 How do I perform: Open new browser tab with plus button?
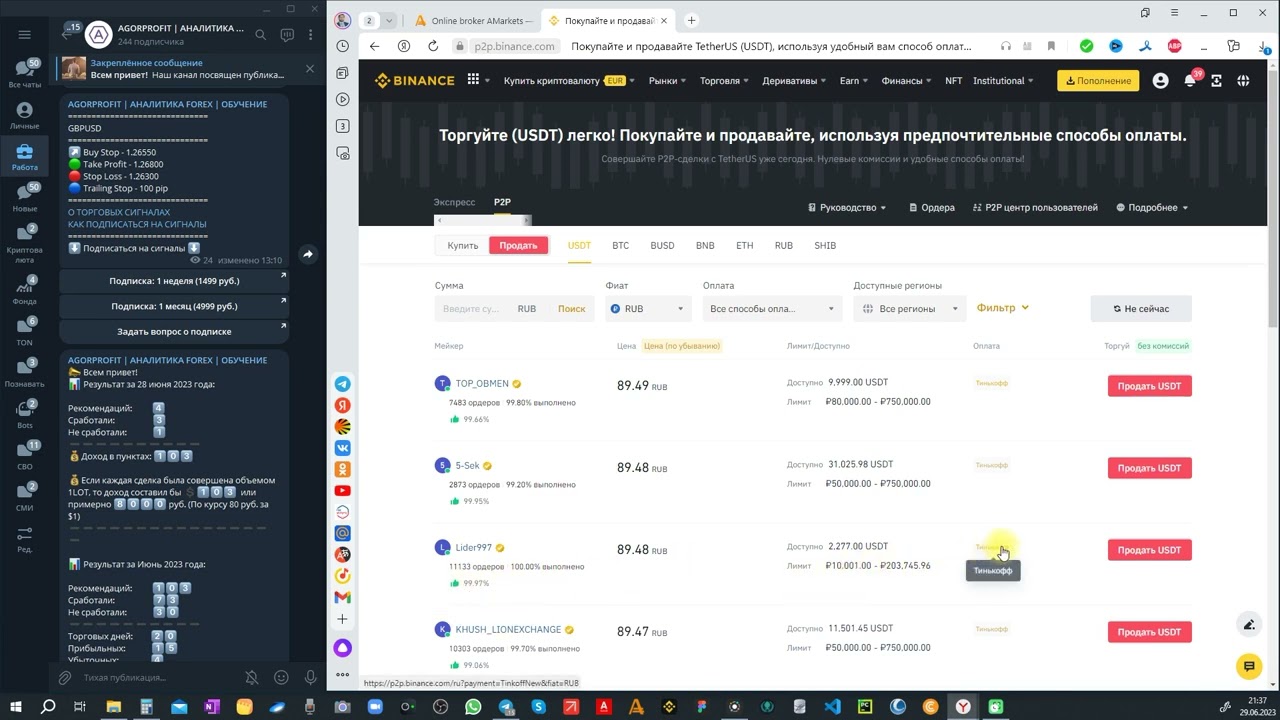click(691, 20)
